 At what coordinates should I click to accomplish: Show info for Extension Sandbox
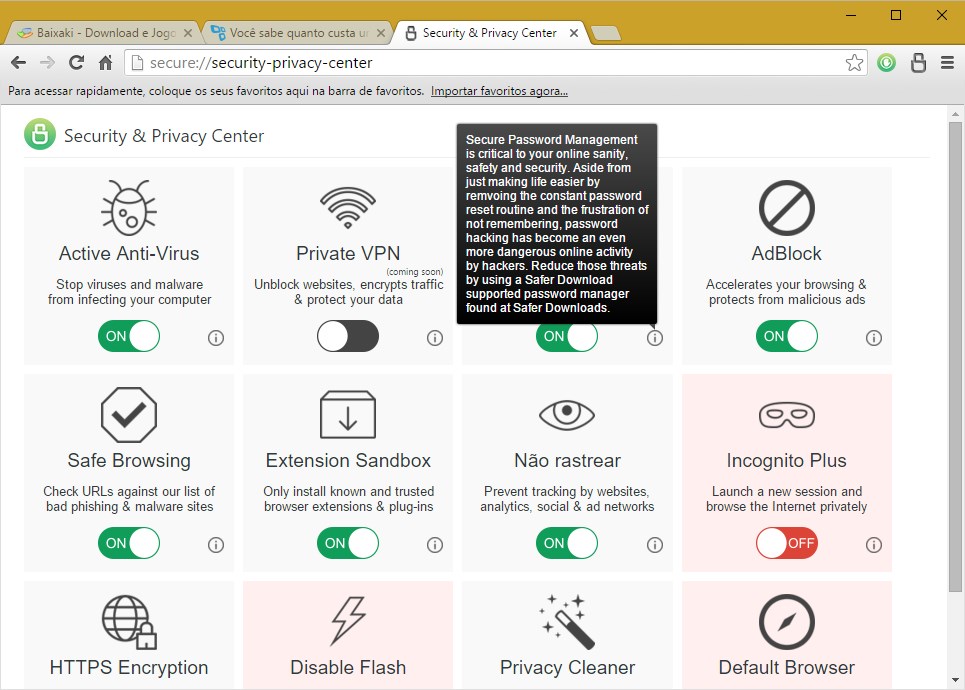(434, 544)
